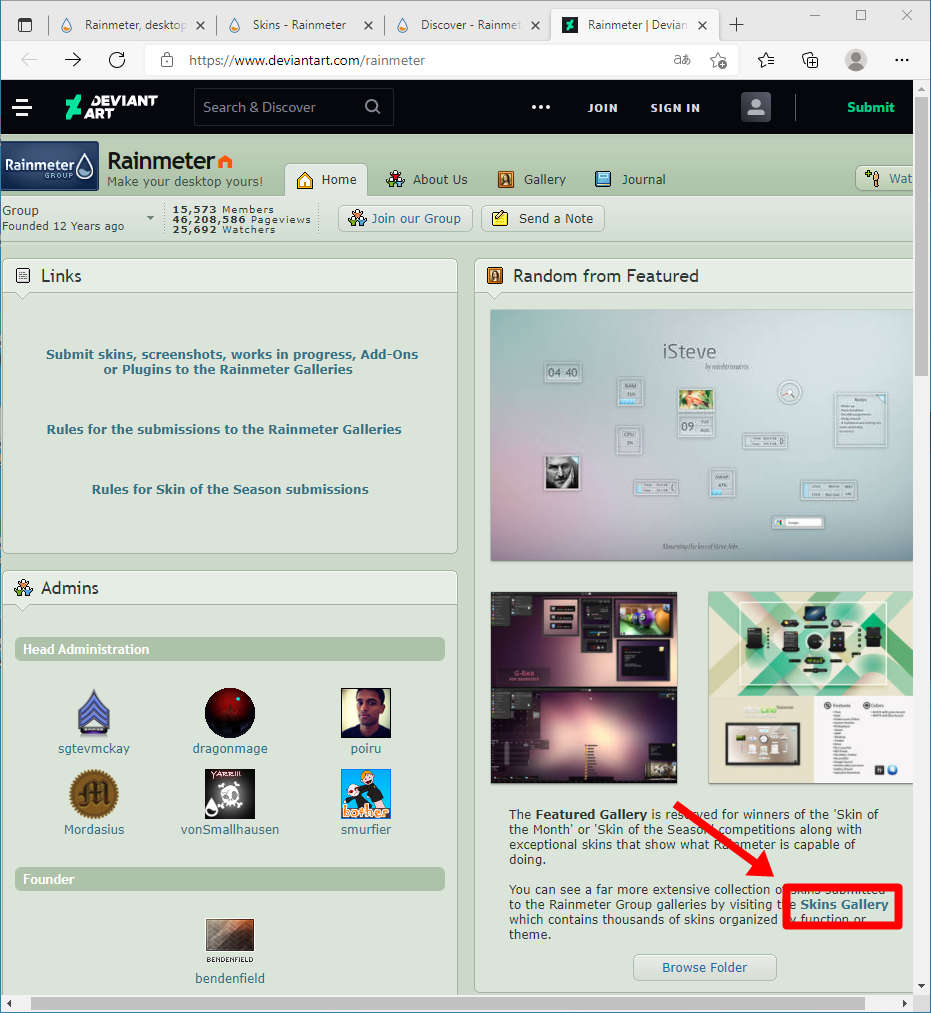
Task: Open the Collections icon
Action: (810, 60)
